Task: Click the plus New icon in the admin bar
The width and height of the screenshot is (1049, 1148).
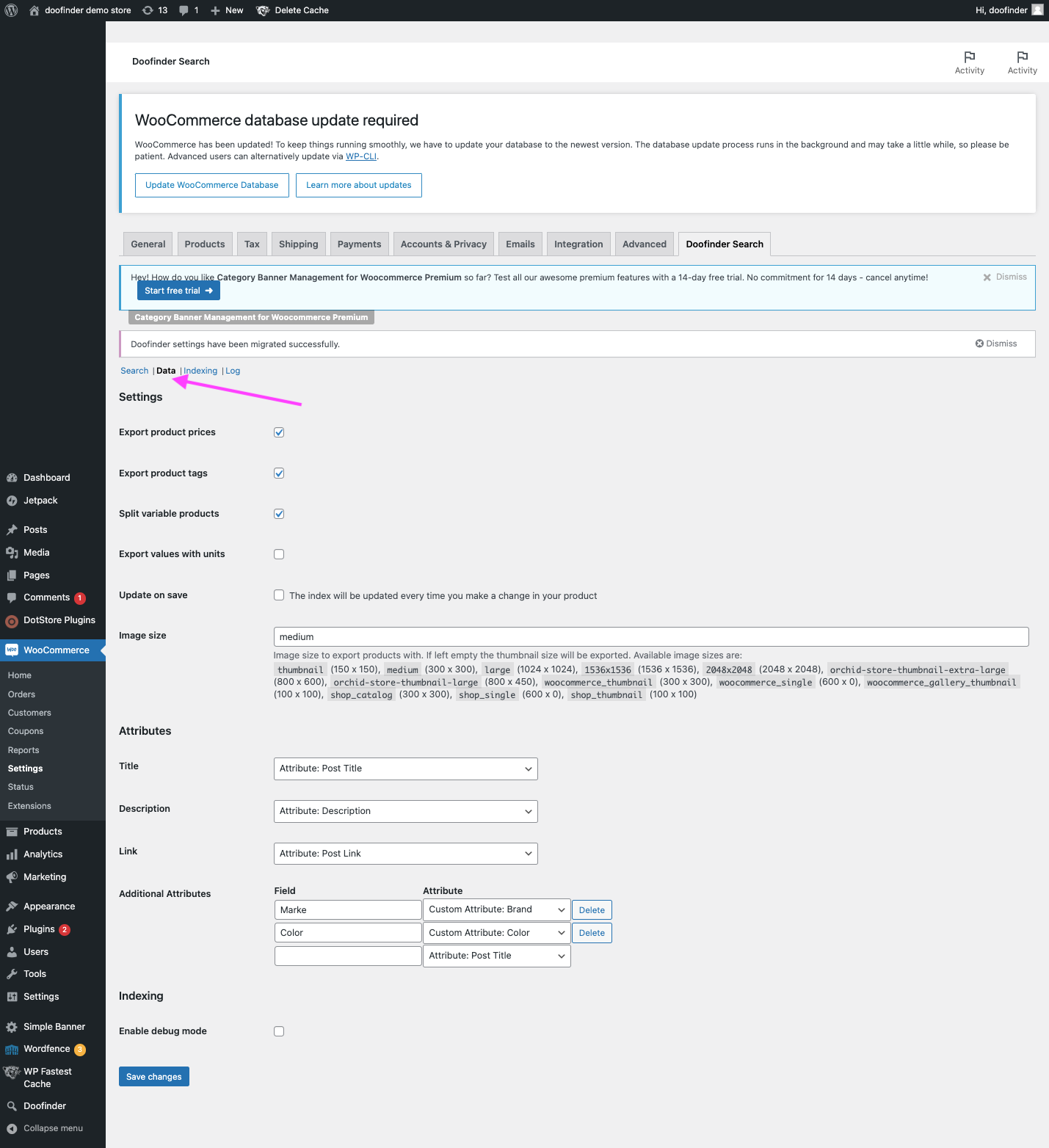Action: [215, 10]
